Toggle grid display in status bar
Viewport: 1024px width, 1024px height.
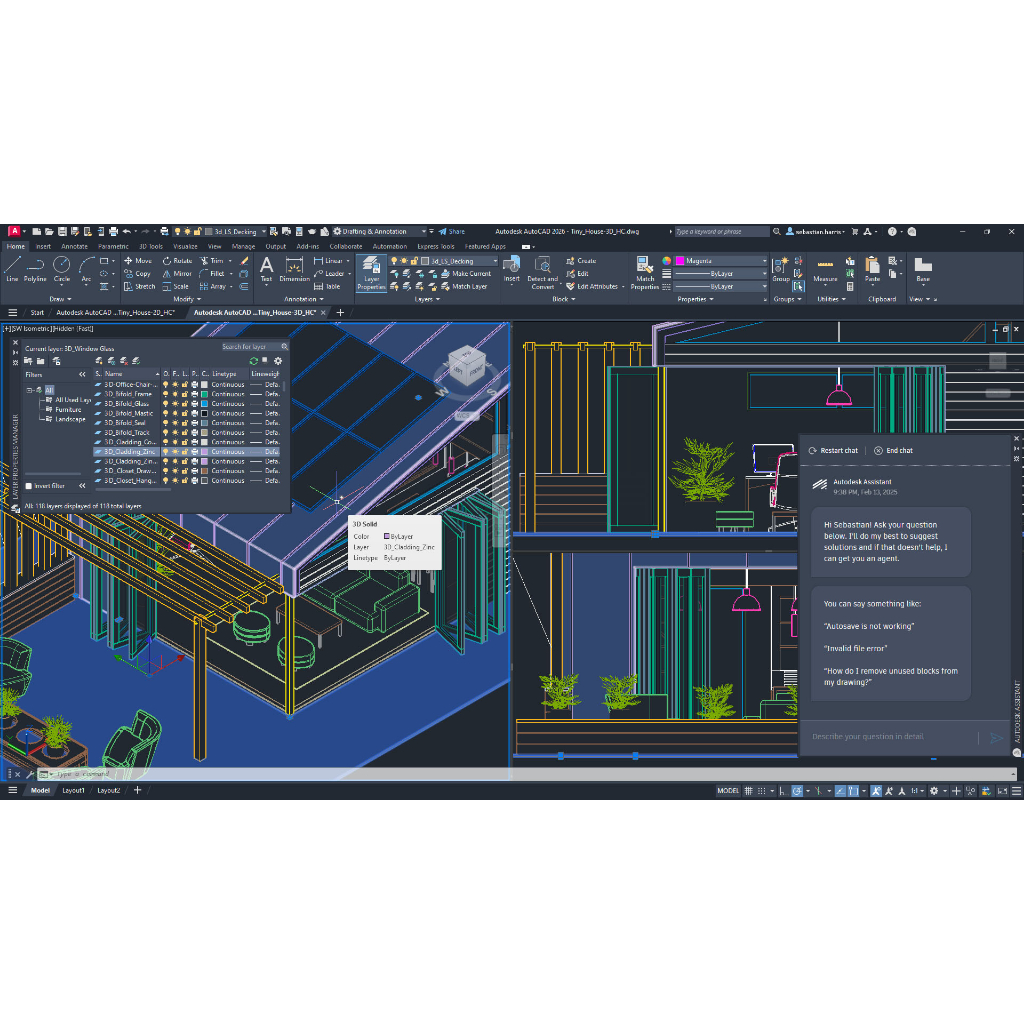click(748, 791)
